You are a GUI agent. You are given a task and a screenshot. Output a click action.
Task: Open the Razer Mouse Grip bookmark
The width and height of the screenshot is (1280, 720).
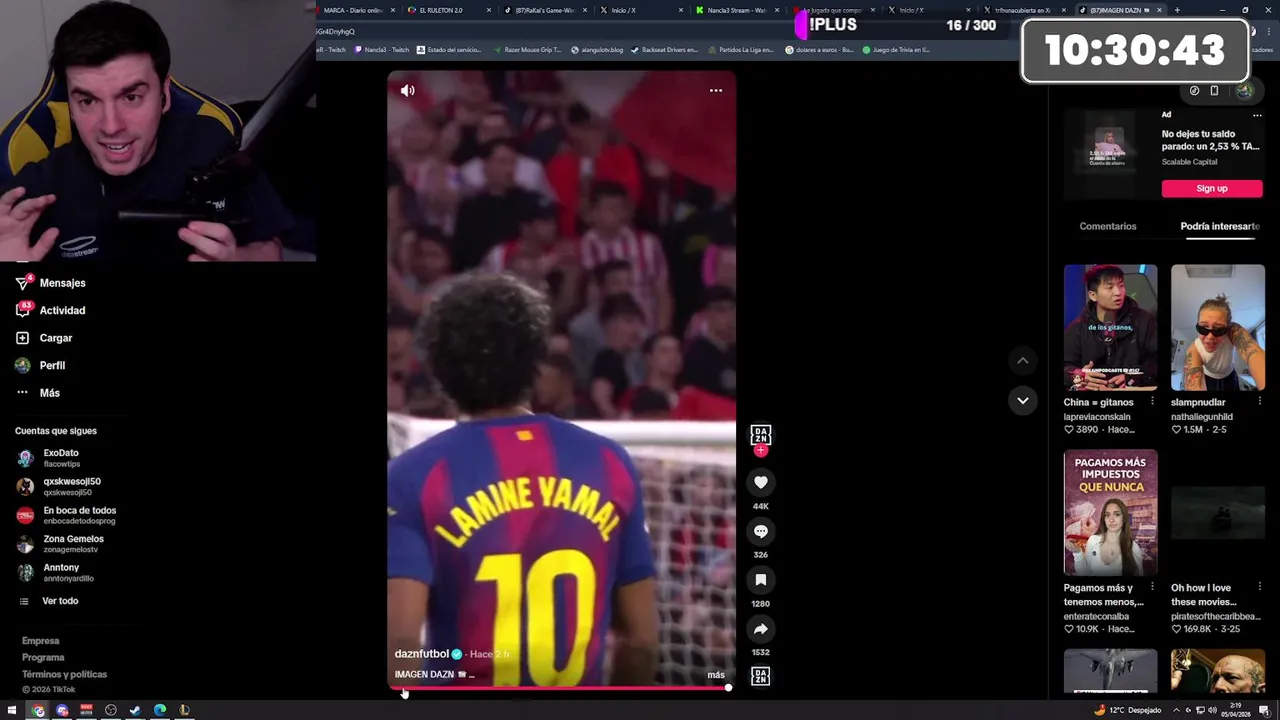point(526,49)
